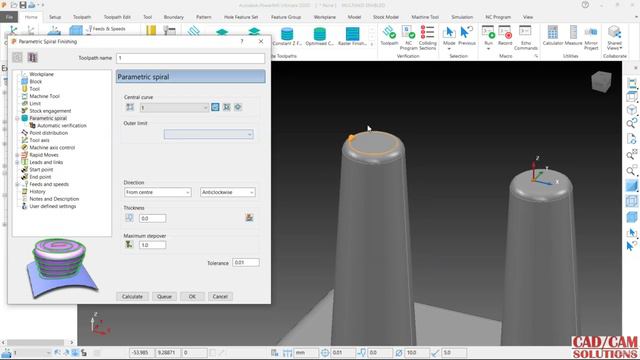Click the units mm field in status bar
The image size is (640, 360).
[306, 352]
